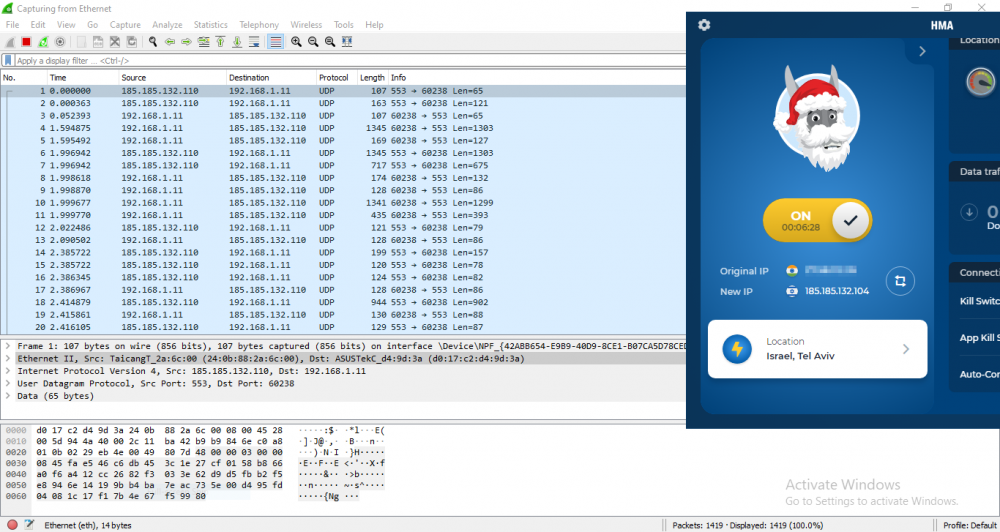This screenshot has width=1000, height=532.
Task: Open a capture file from the Wireshark toolbar
Action: 82,42
